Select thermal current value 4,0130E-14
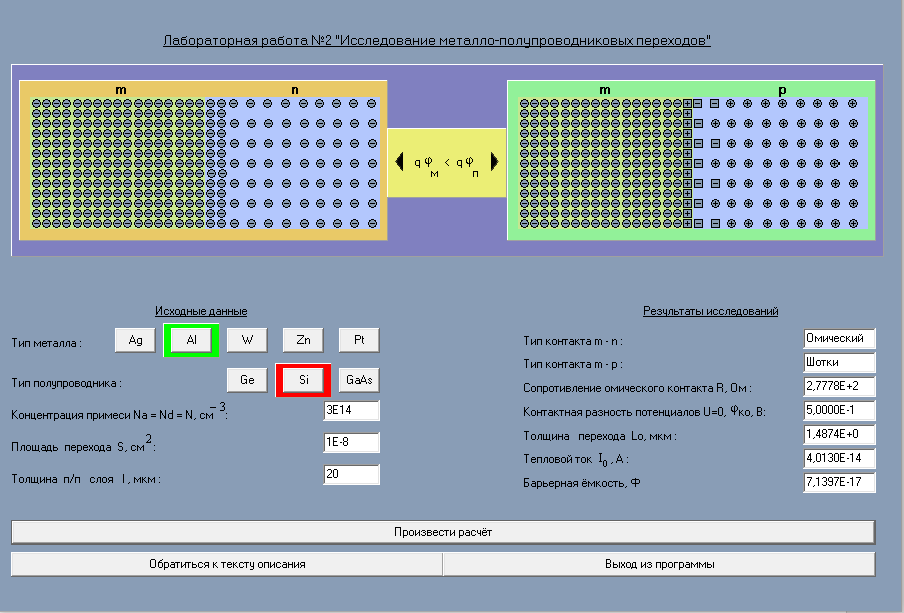The width and height of the screenshot is (904, 613). (839, 458)
